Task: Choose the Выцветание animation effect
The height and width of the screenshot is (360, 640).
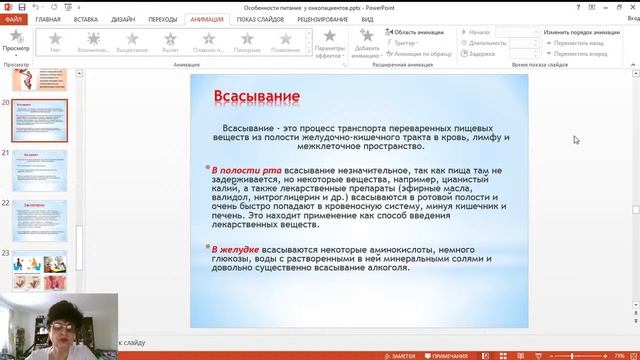Action: tap(132, 42)
